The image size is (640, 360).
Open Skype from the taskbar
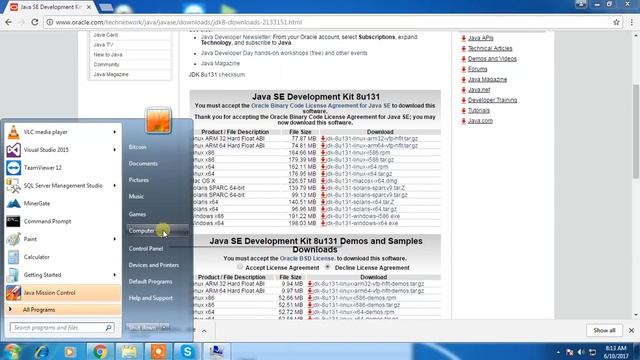[187, 351]
